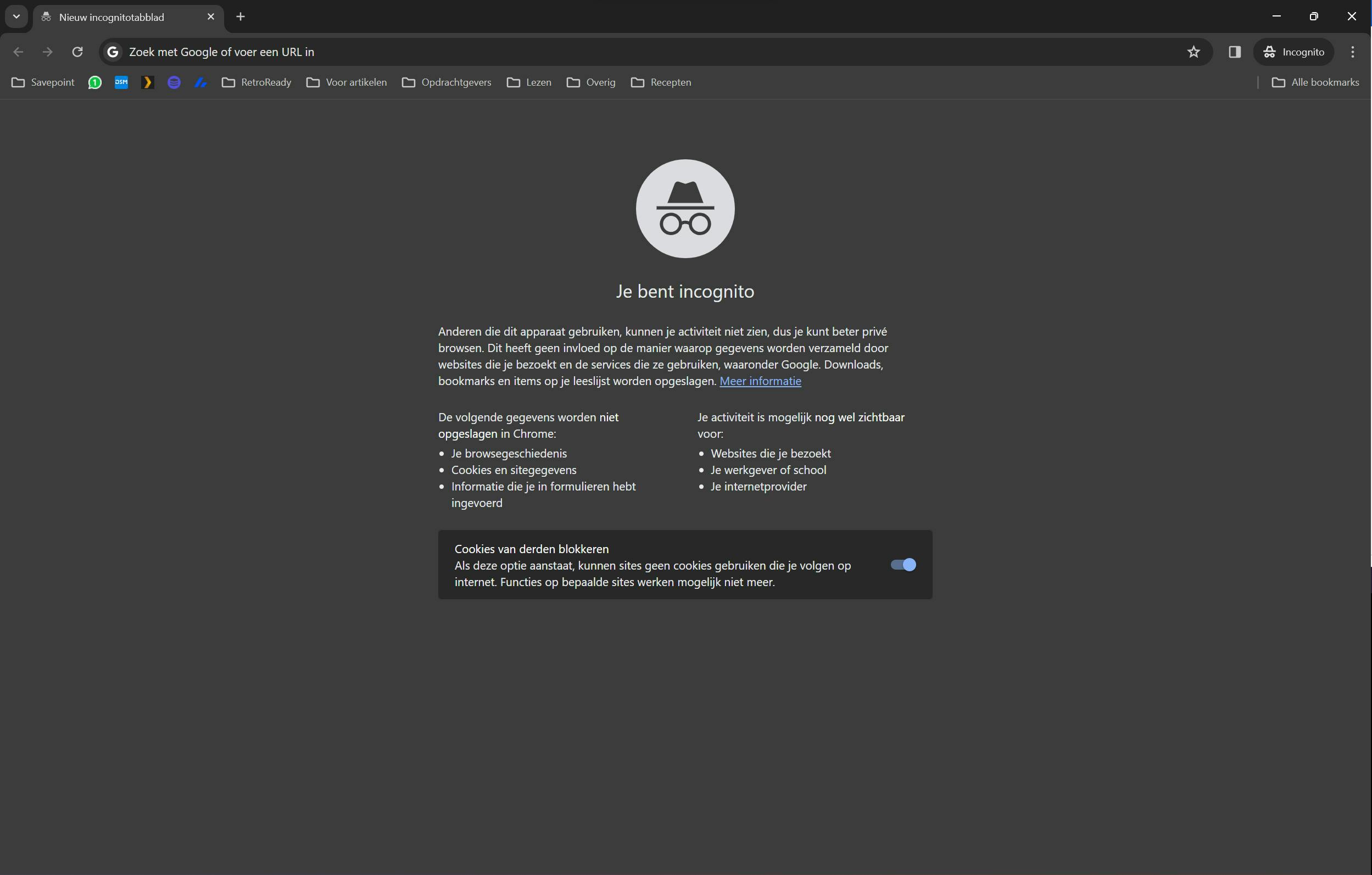The height and width of the screenshot is (875, 1372).
Task: Reload the page
Action: (77, 52)
